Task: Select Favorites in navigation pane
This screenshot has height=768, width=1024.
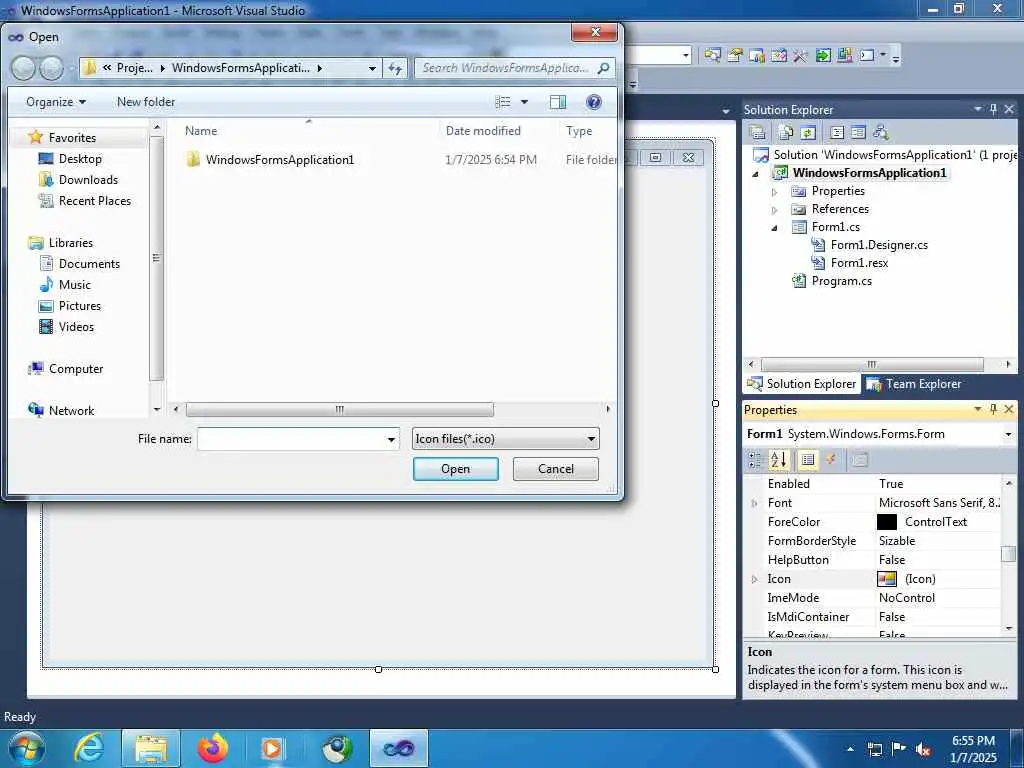Action: (x=72, y=138)
